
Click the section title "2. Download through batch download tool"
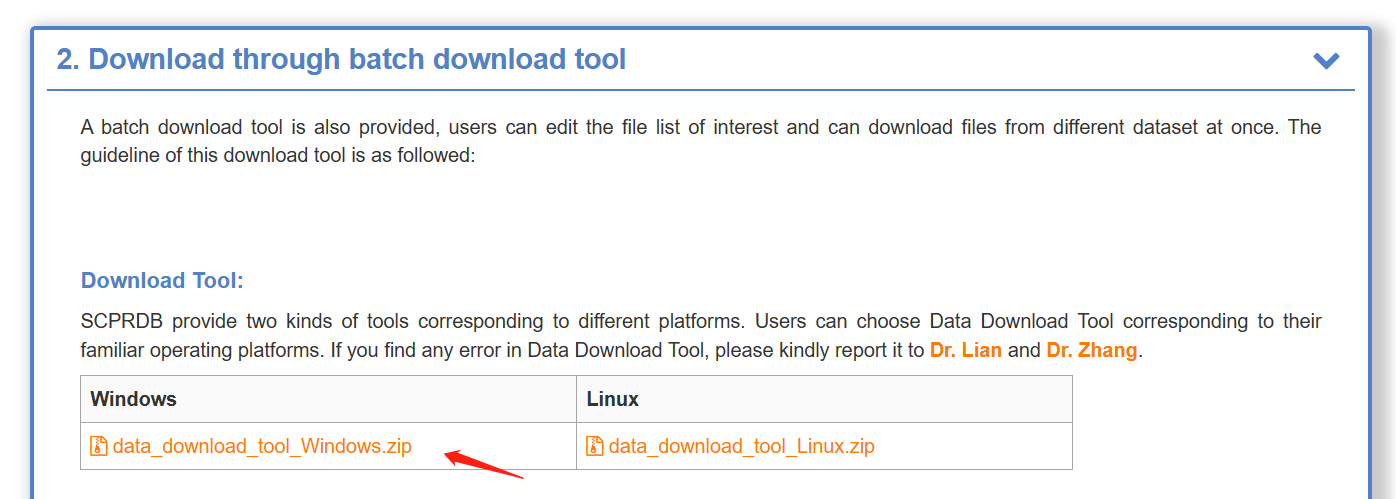click(341, 60)
